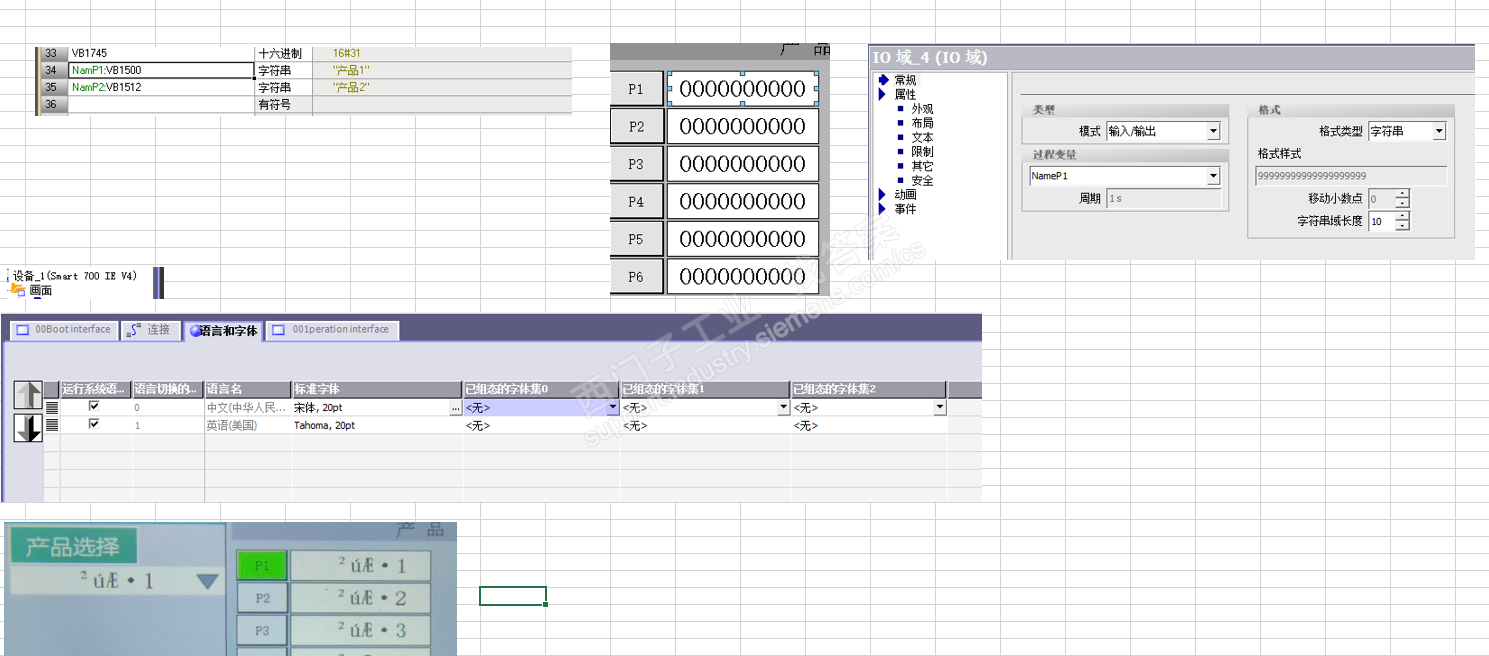The width and height of the screenshot is (1489, 656).
Task: Click the 标准字体 column header
Action: click(x=378, y=389)
